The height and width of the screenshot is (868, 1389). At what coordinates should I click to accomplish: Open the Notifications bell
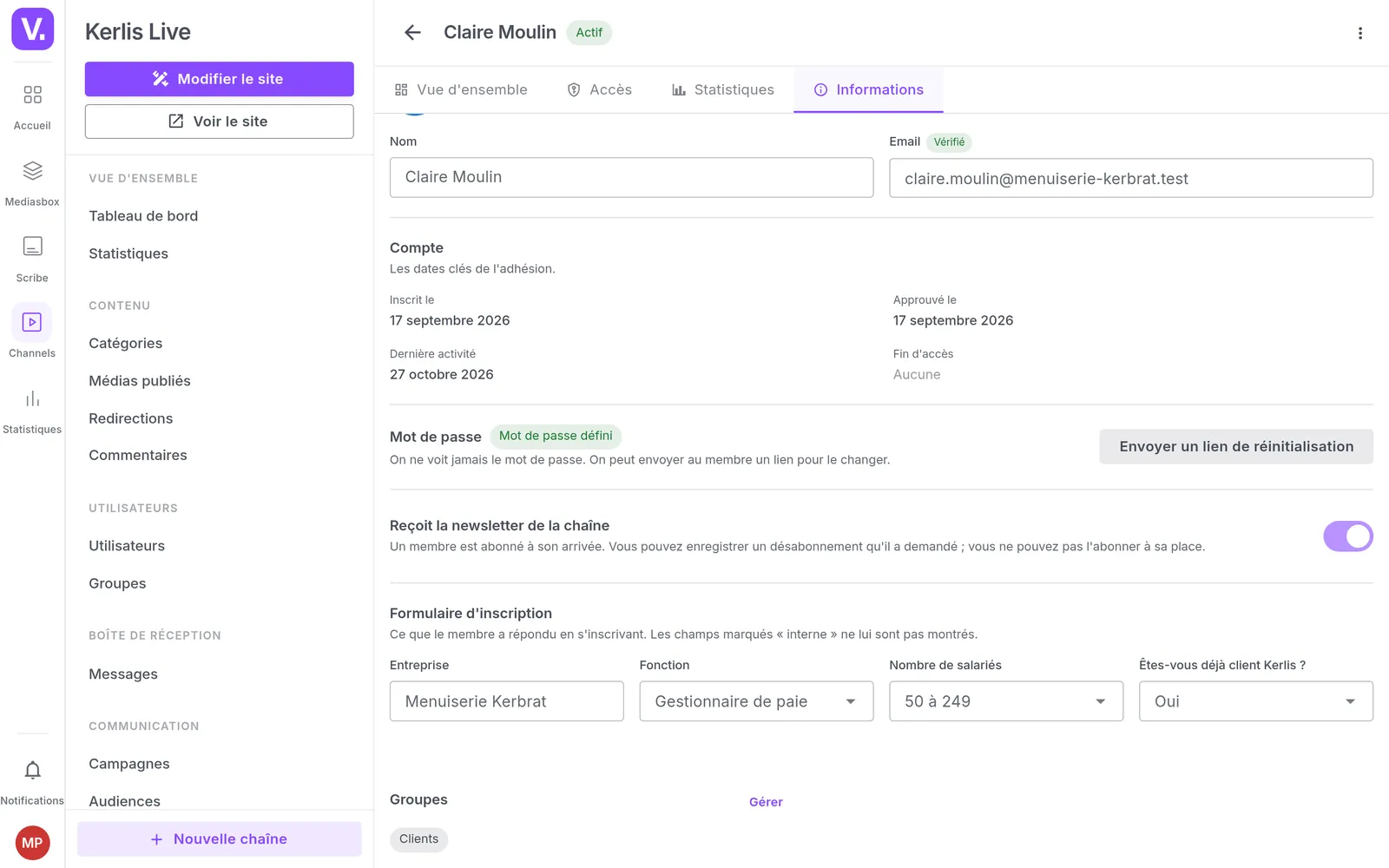click(x=32, y=781)
